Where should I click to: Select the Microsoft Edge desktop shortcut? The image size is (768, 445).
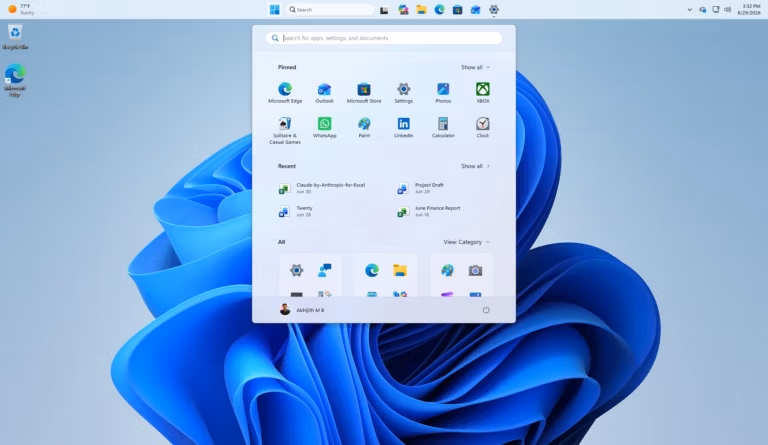15,80
